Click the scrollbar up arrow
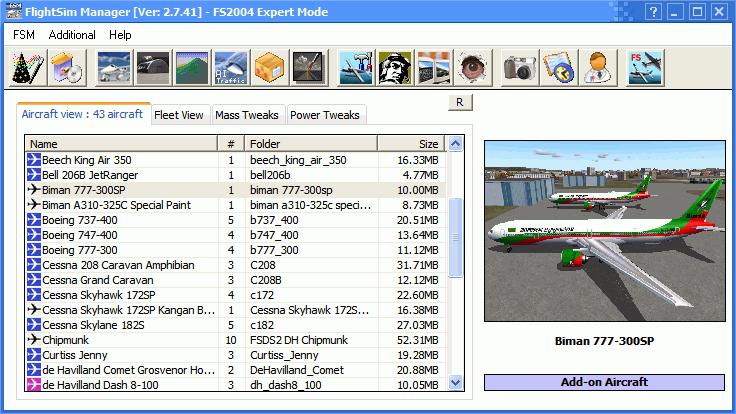 point(455,144)
